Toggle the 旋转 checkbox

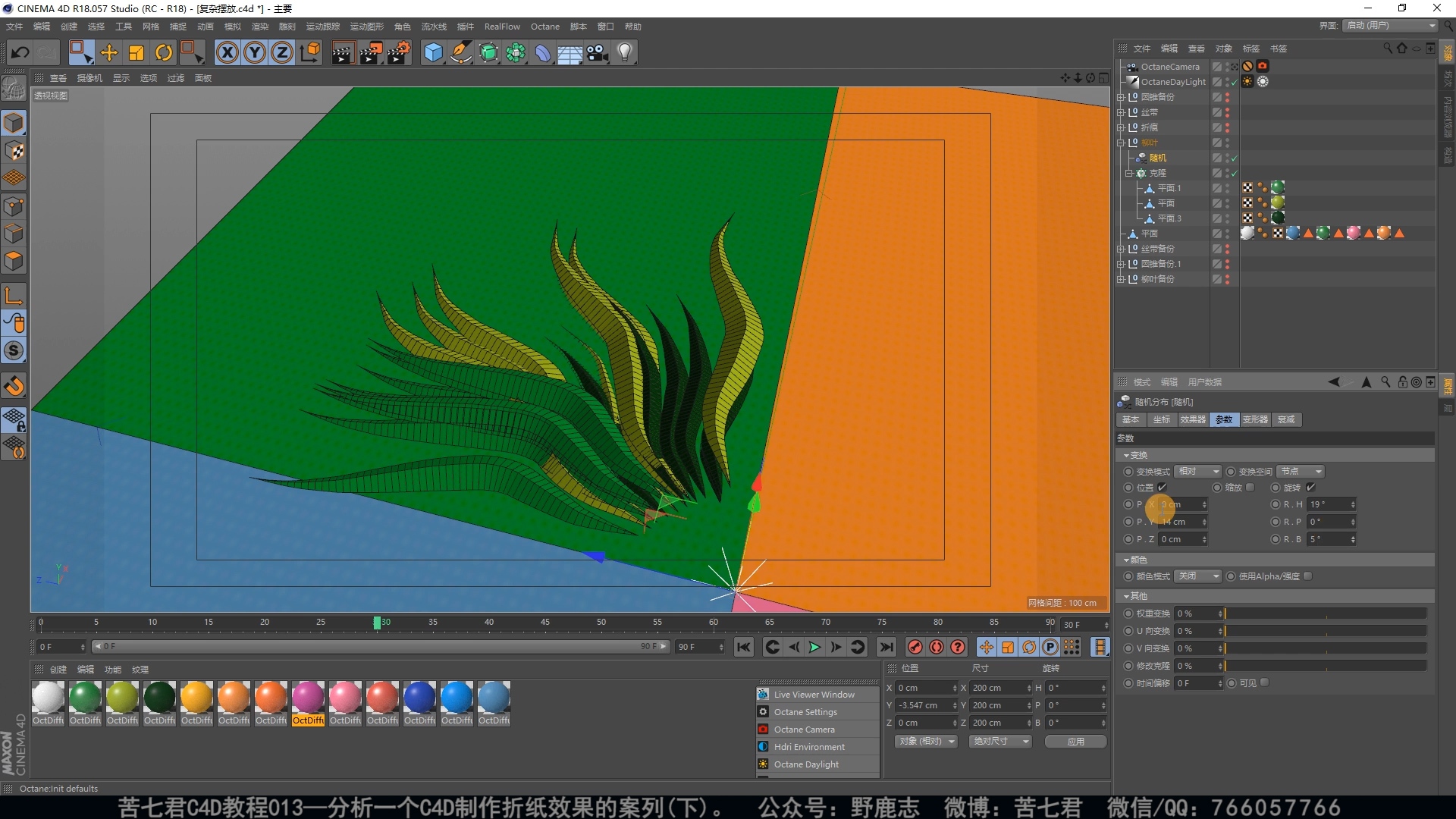coord(1310,488)
